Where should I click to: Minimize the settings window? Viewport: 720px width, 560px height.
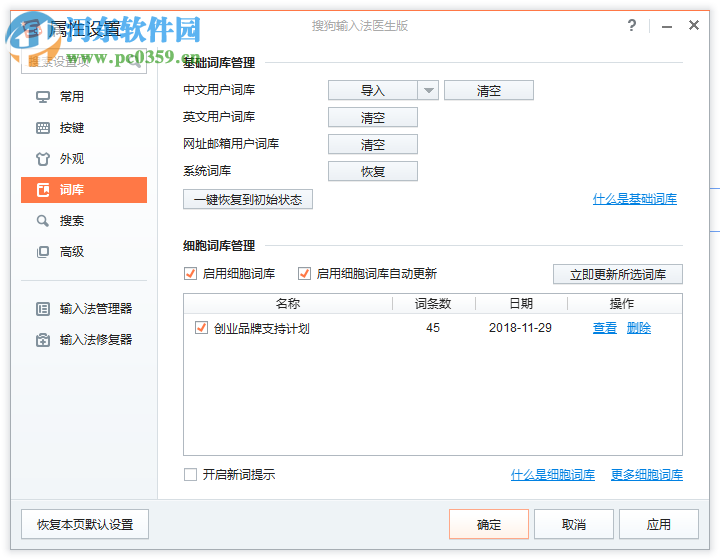(x=667, y=26)
